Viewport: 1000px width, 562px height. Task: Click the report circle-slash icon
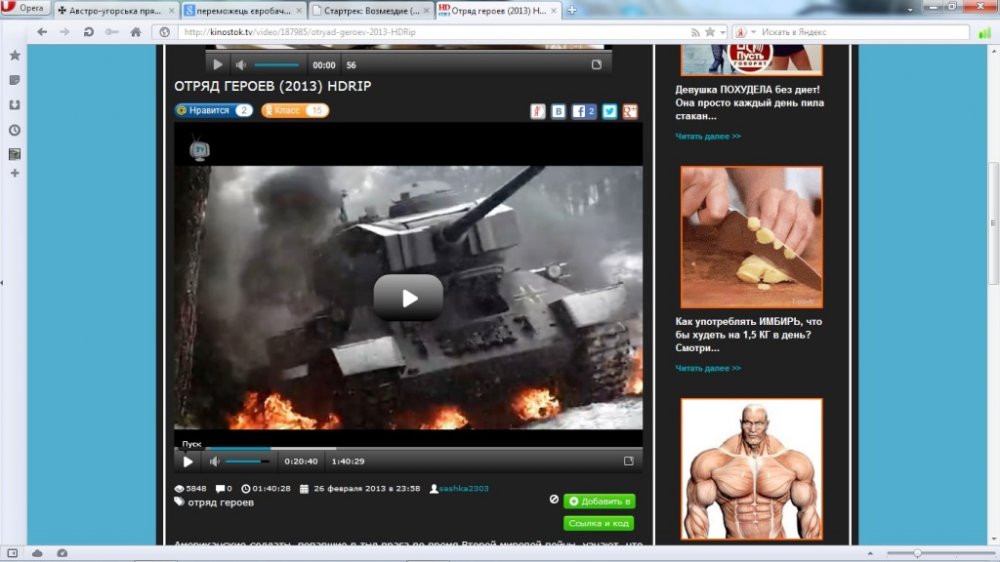tap(554, 499)
